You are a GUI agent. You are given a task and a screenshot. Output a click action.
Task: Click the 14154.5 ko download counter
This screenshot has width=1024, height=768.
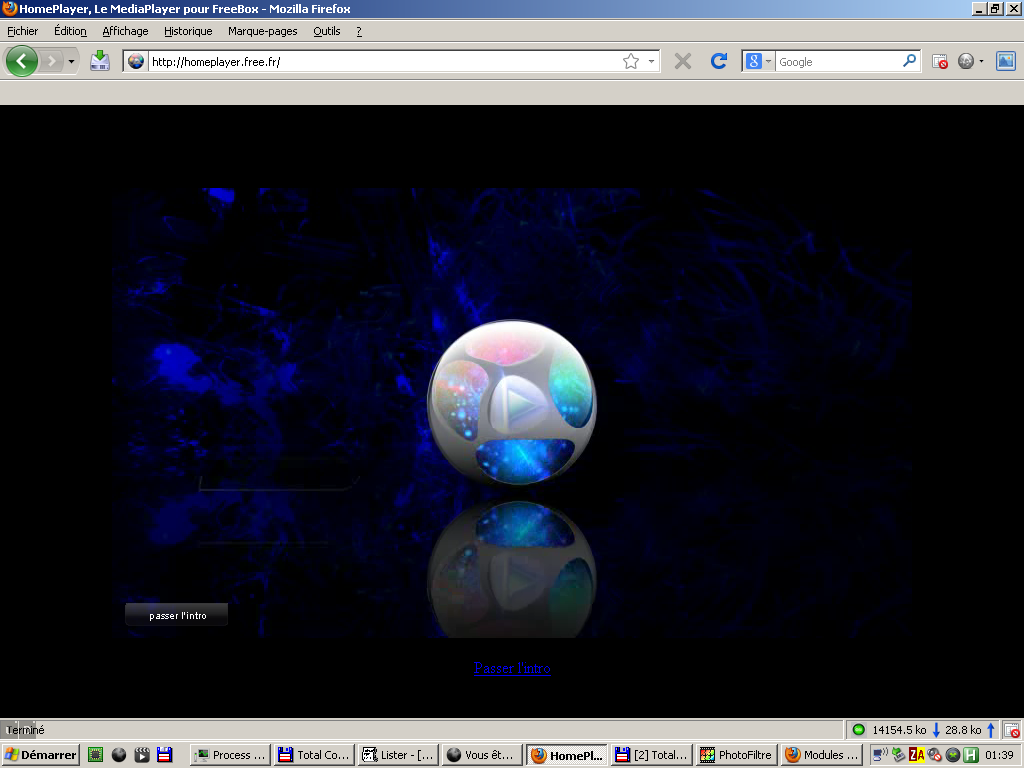coord(899,729)
